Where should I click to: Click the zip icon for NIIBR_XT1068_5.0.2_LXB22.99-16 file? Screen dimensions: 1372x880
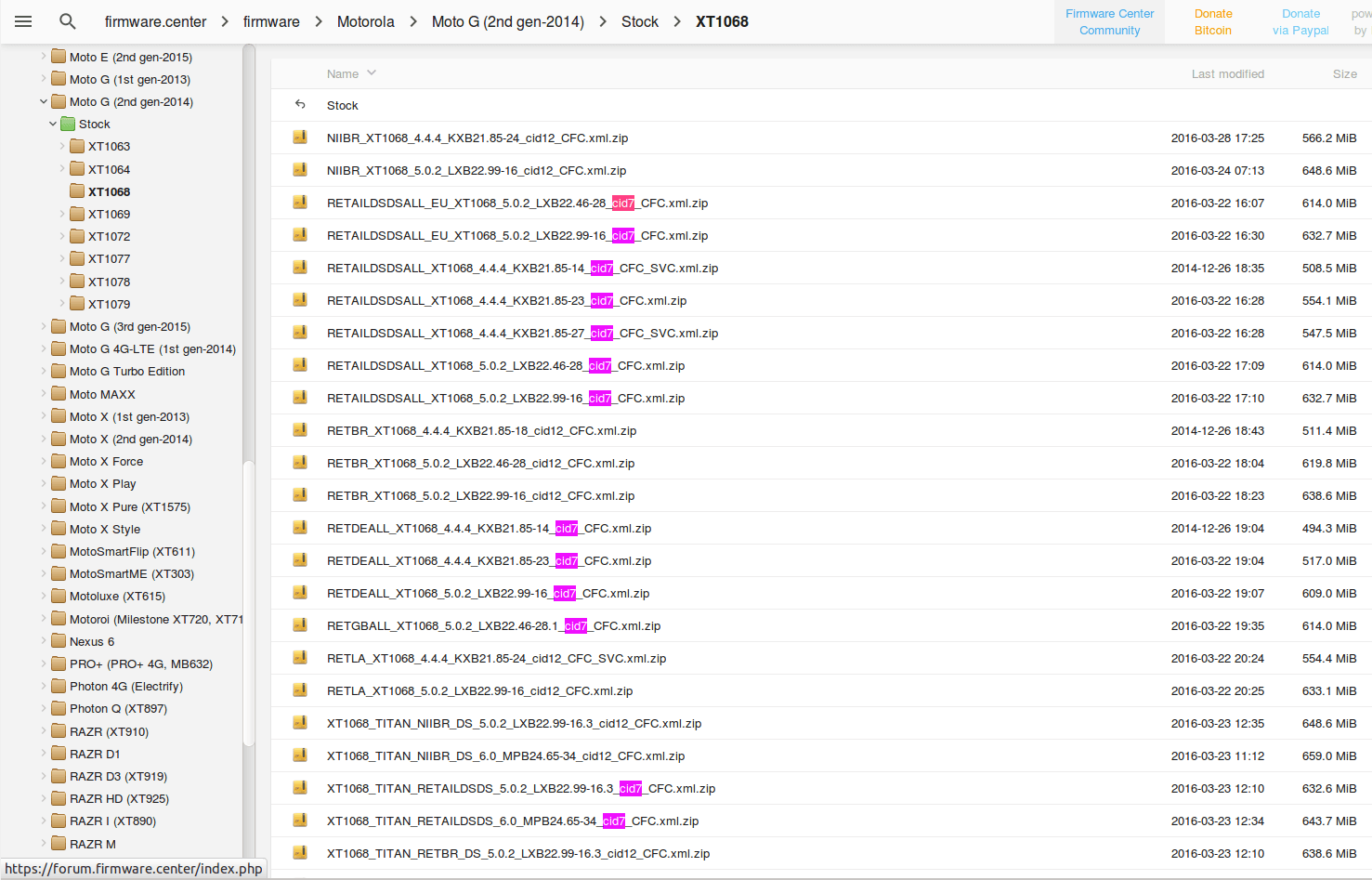tap(300, 170)
